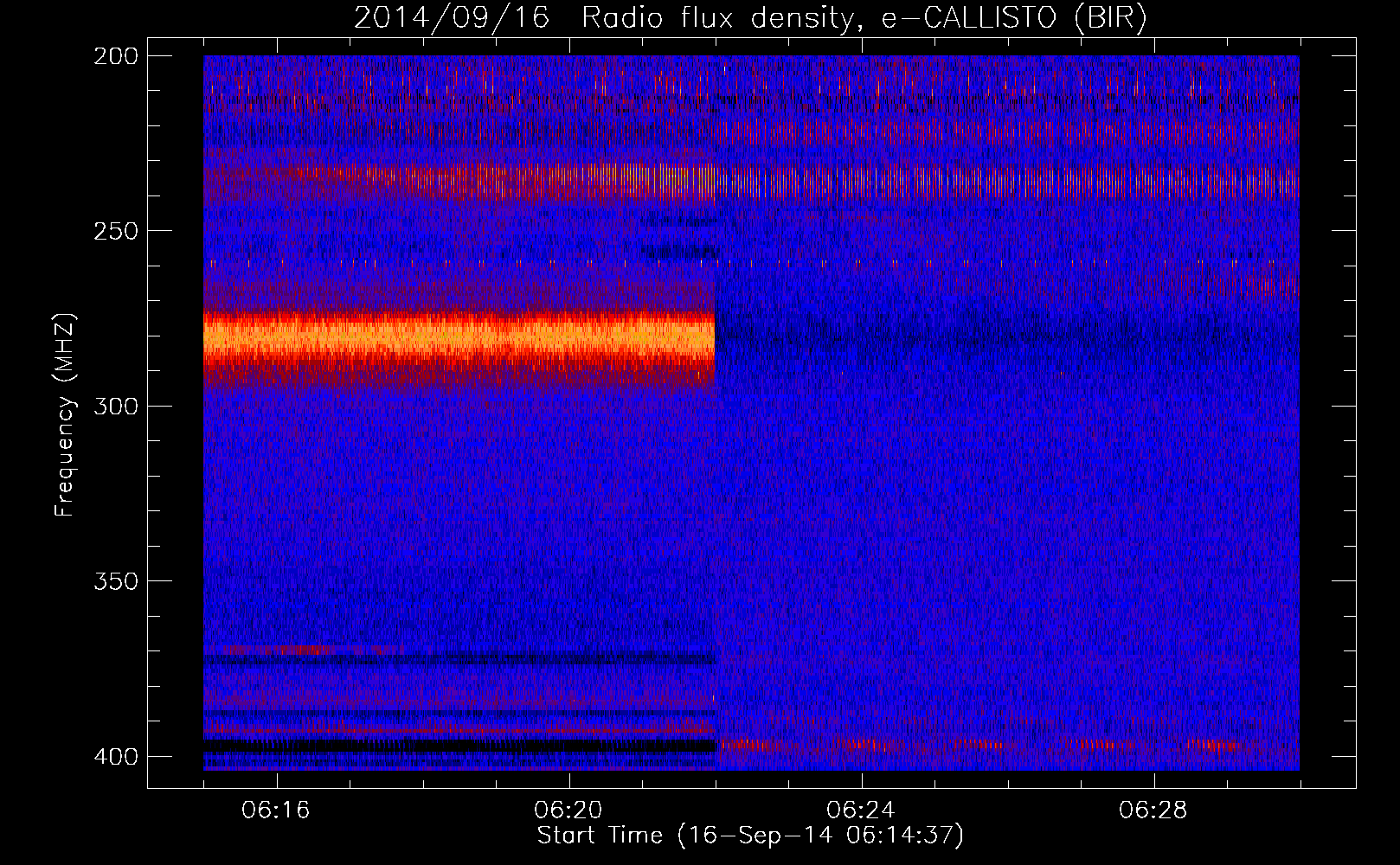1400x865 pixels.
Task: Click the bright yellow-orange emission band near 280 MHz
Action: 459,336
